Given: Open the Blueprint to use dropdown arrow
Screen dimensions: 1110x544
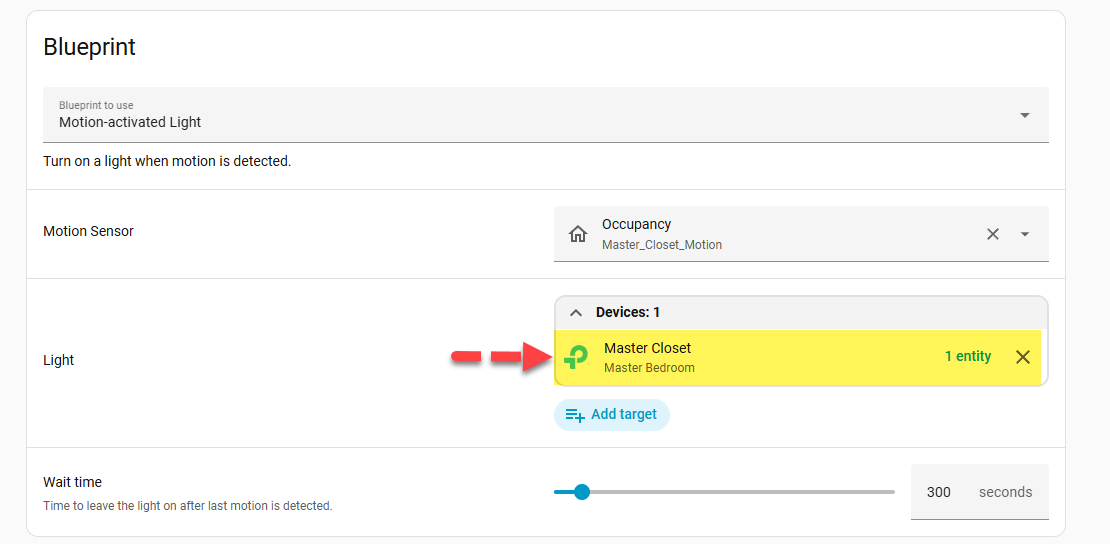Looking at the screenshot, I should (1024, 115).
